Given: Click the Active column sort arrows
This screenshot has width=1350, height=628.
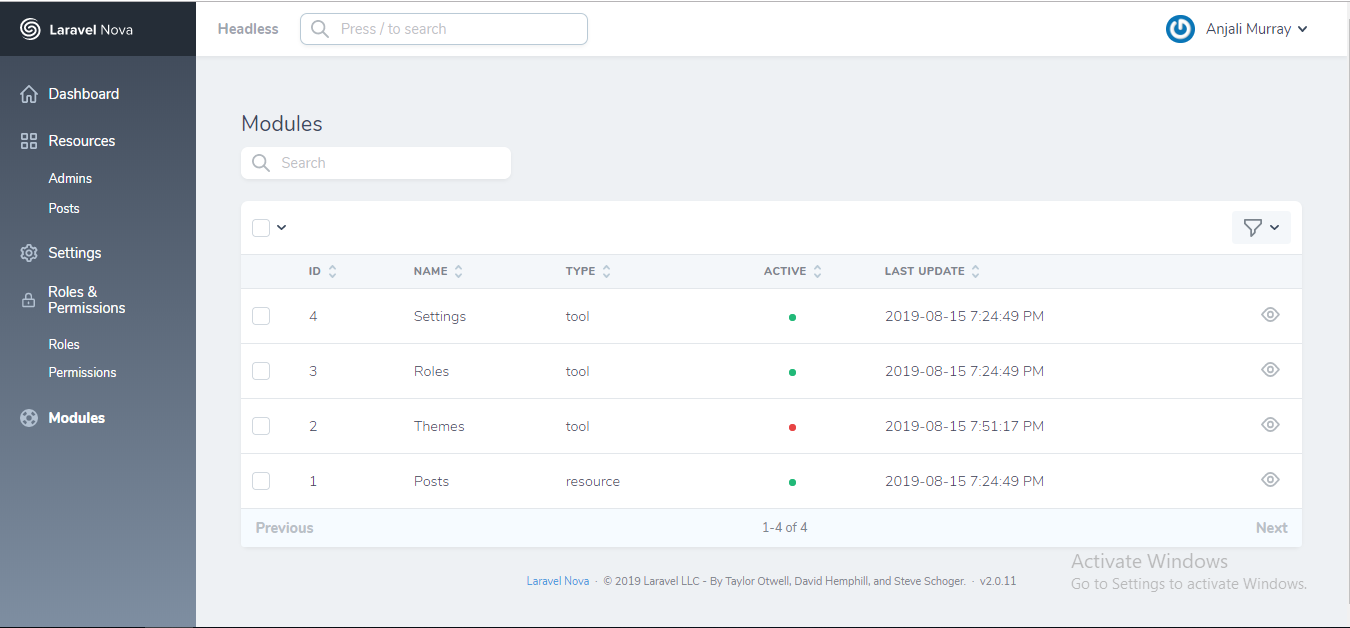Looking at the screenshot, I should [817, 271].
